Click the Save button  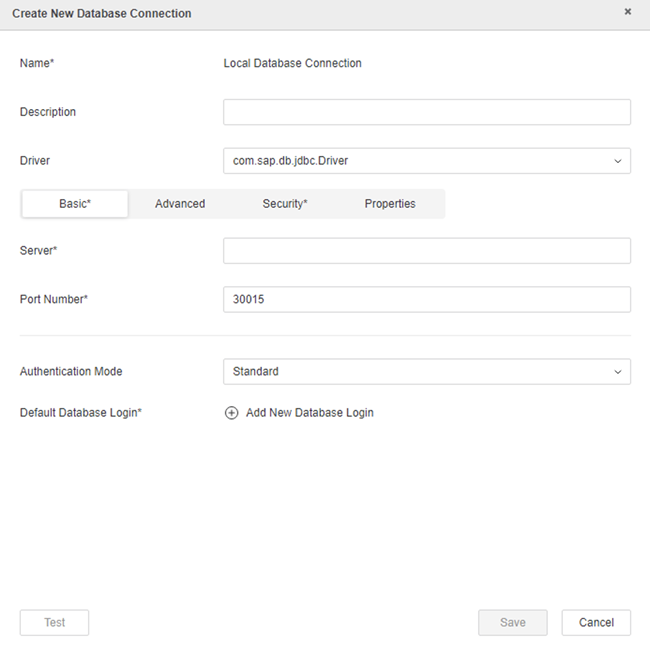tap(512, 622)
